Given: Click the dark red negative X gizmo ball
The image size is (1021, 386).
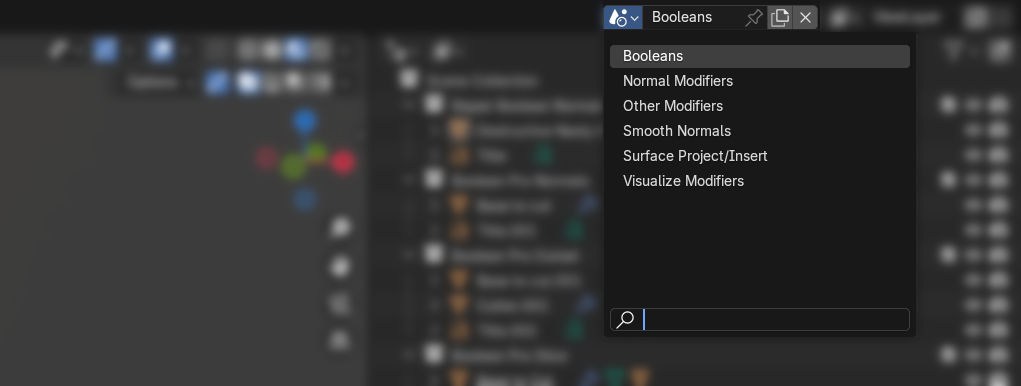Looking at the screenshot, I should click(x=266, y=158).
